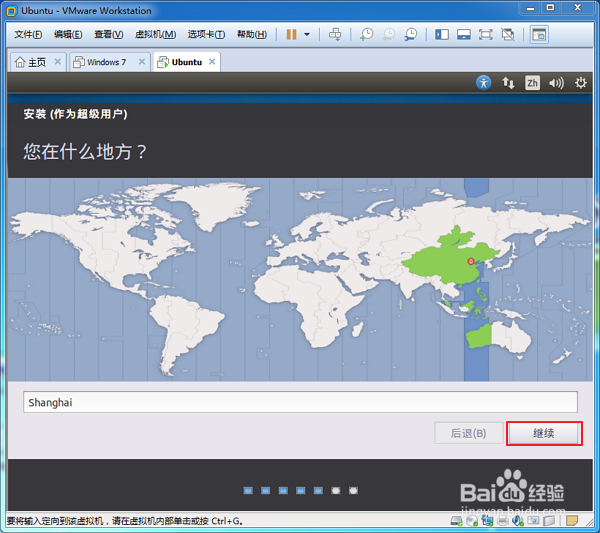Toggle the library sidebar panel icon
The width and height of the screenshot is (600, 533).
click(x=442, y=34)
